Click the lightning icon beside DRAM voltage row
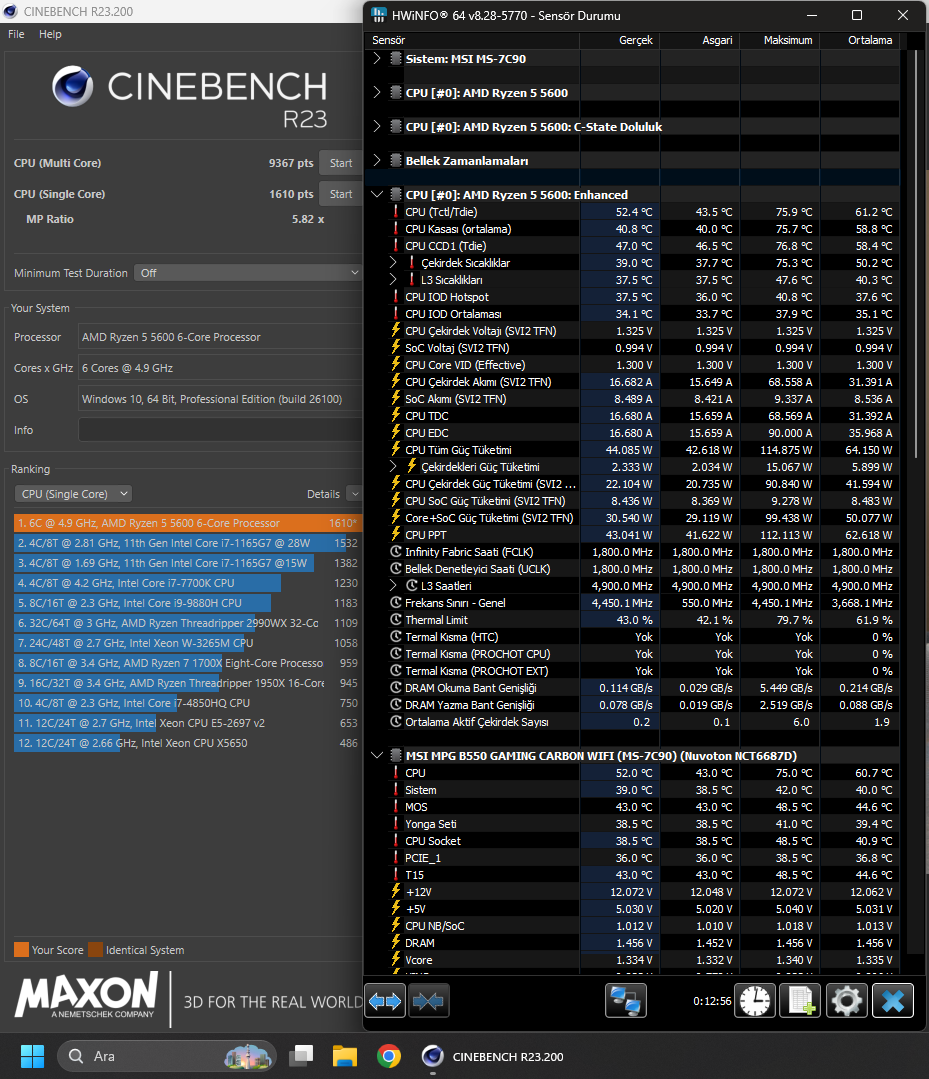This screenshot has height=1079, width=929. [x=396, y=942]
